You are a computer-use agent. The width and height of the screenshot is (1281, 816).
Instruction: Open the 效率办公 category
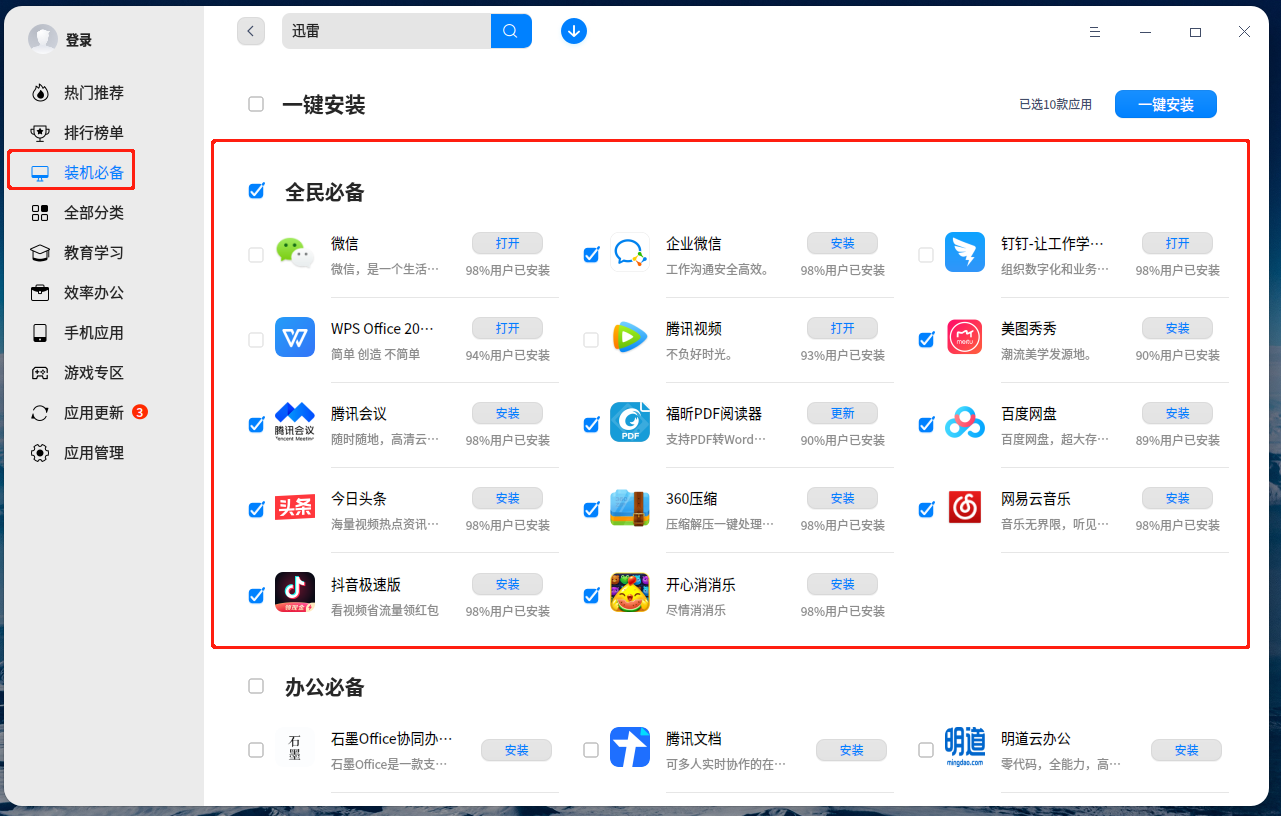(x=78, y=293)
